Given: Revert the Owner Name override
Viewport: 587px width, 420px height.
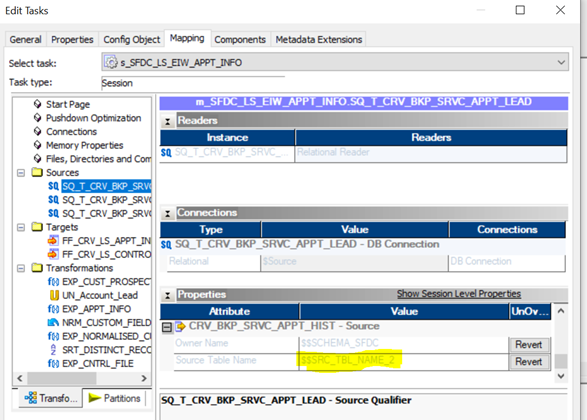Looking at the screenshot, I should (529, 344).
